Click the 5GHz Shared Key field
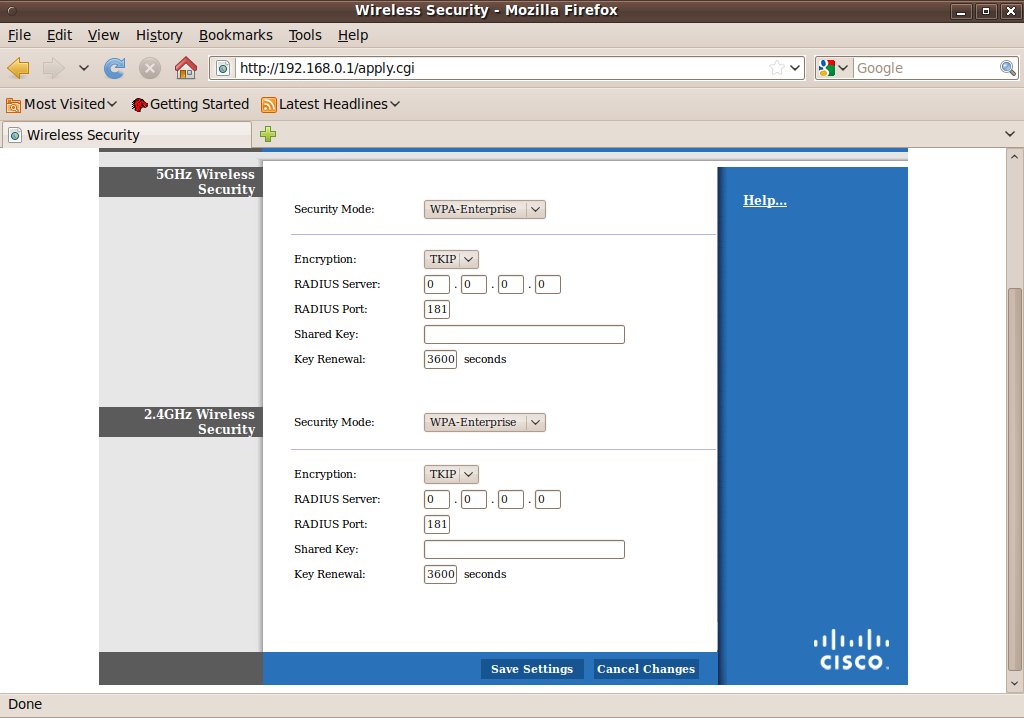This screenshot has height=718, width=1024. coord(524,334)
